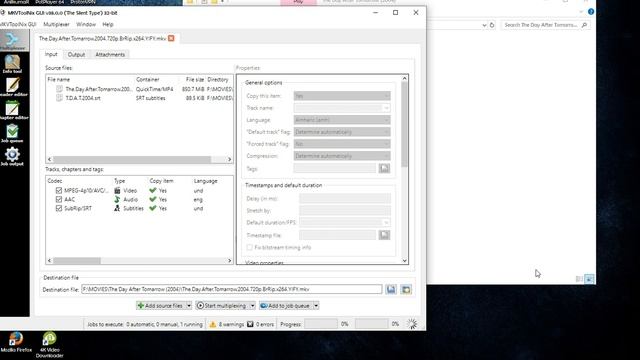Expand the Start multiplexing arrow menu
The width and height of the screenshot is (640, 360).
tap(252, 305)
